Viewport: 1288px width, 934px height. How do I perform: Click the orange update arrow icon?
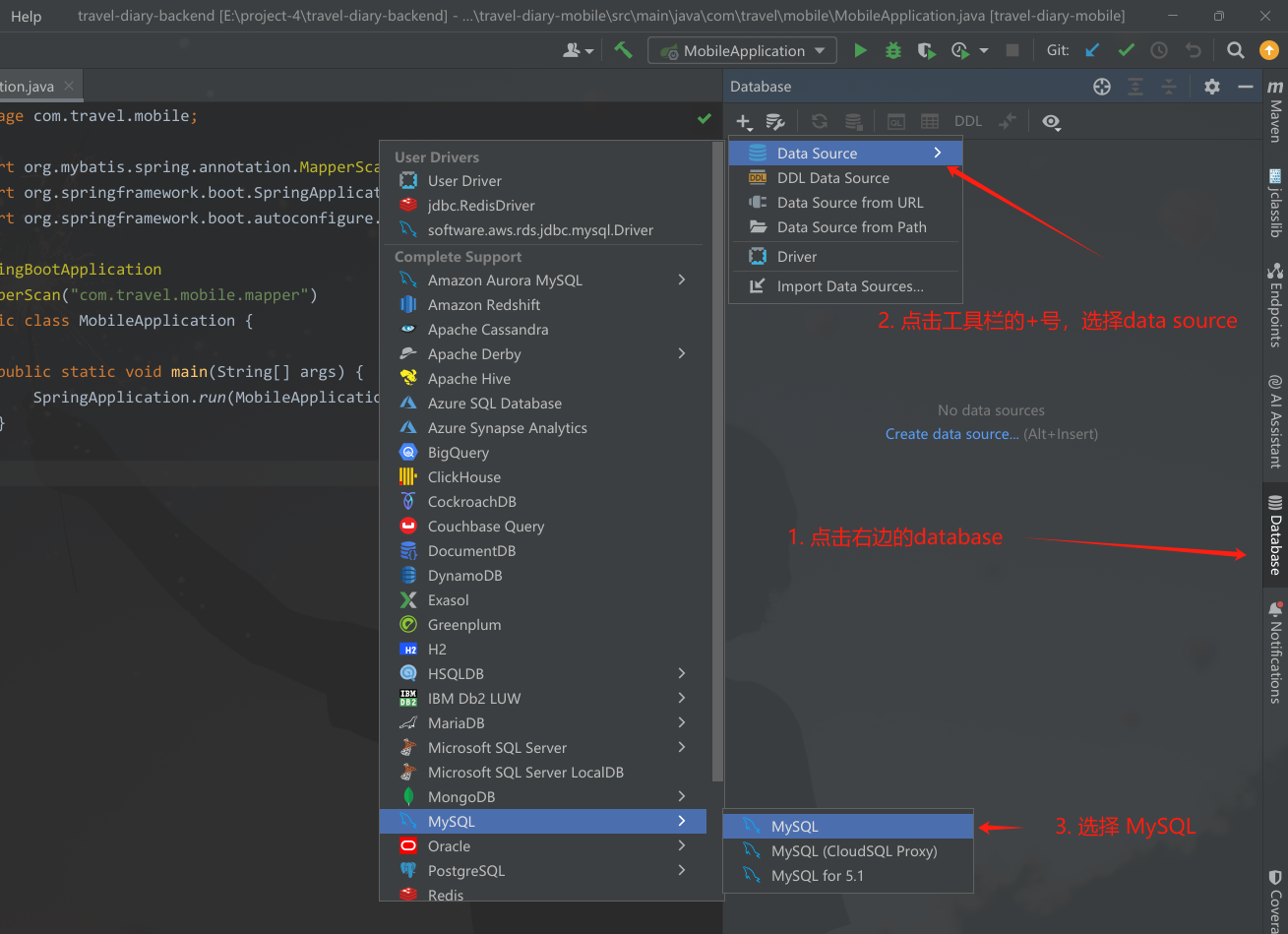[x=1268, y=50]
